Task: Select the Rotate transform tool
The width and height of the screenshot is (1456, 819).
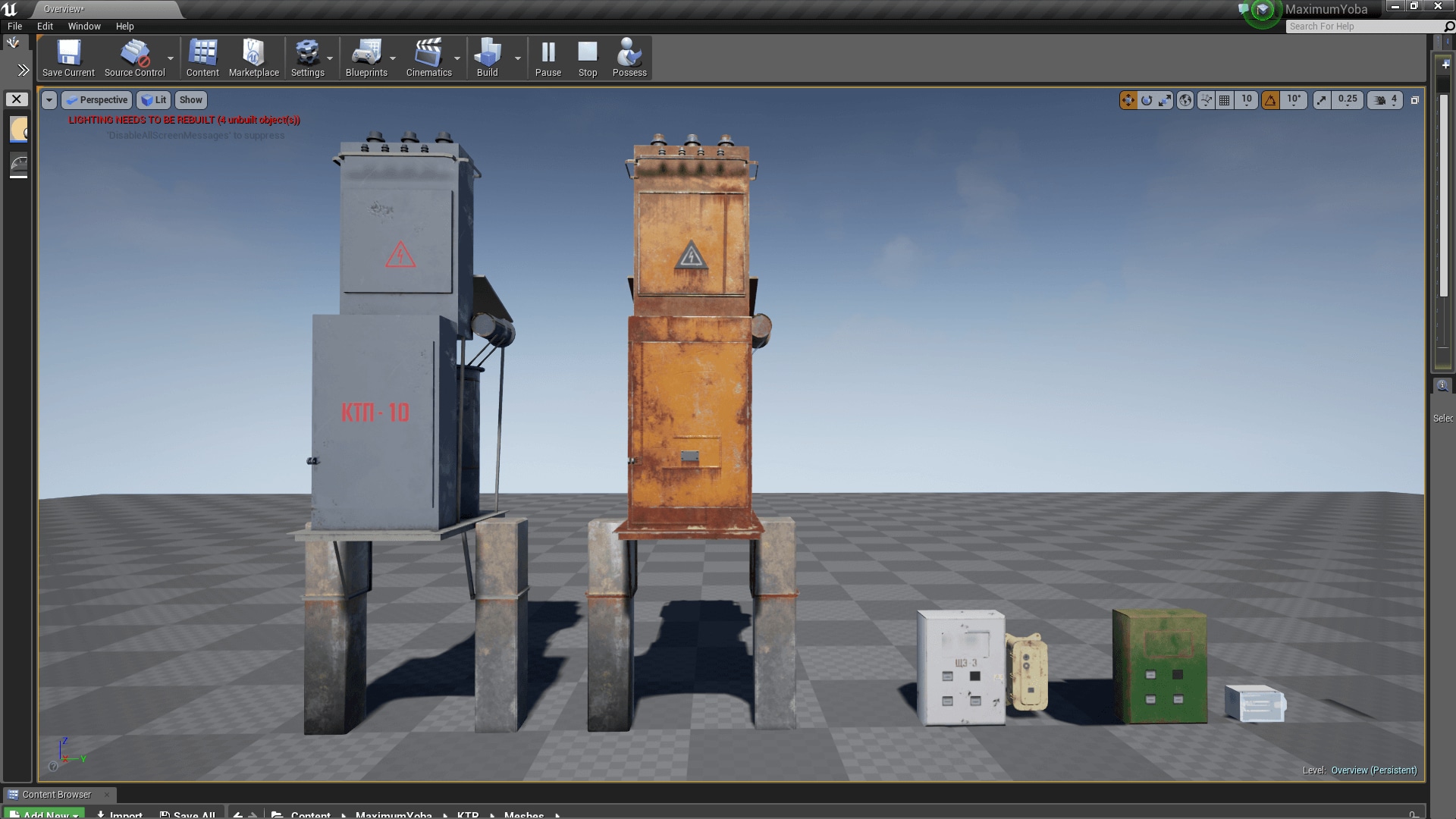Action: [1147, 100]
